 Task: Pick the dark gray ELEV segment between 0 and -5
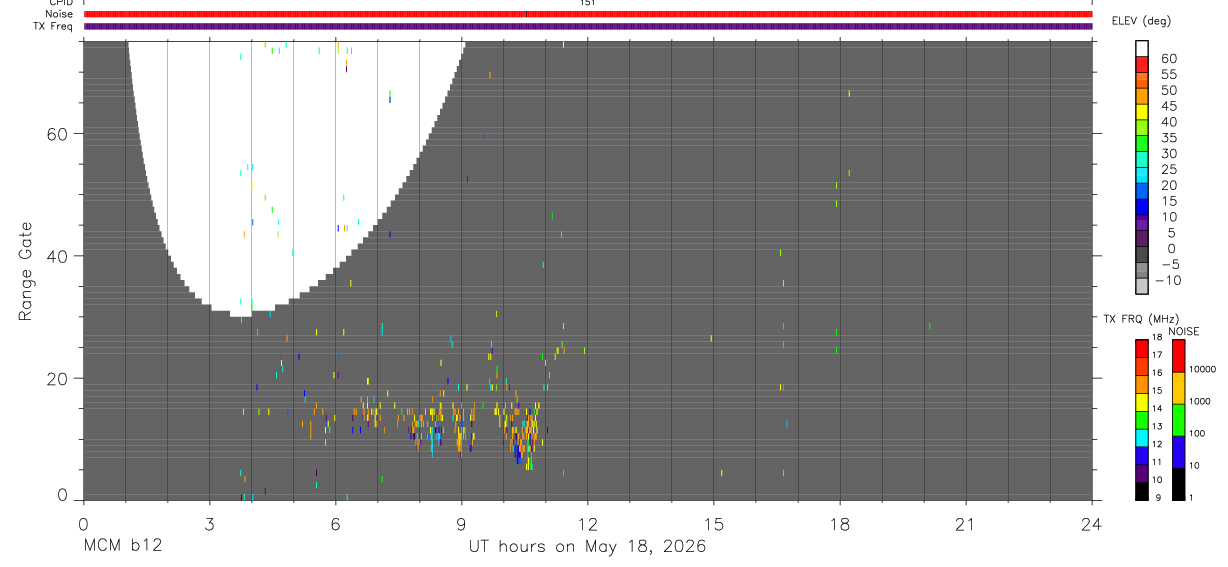[1142, 255]
